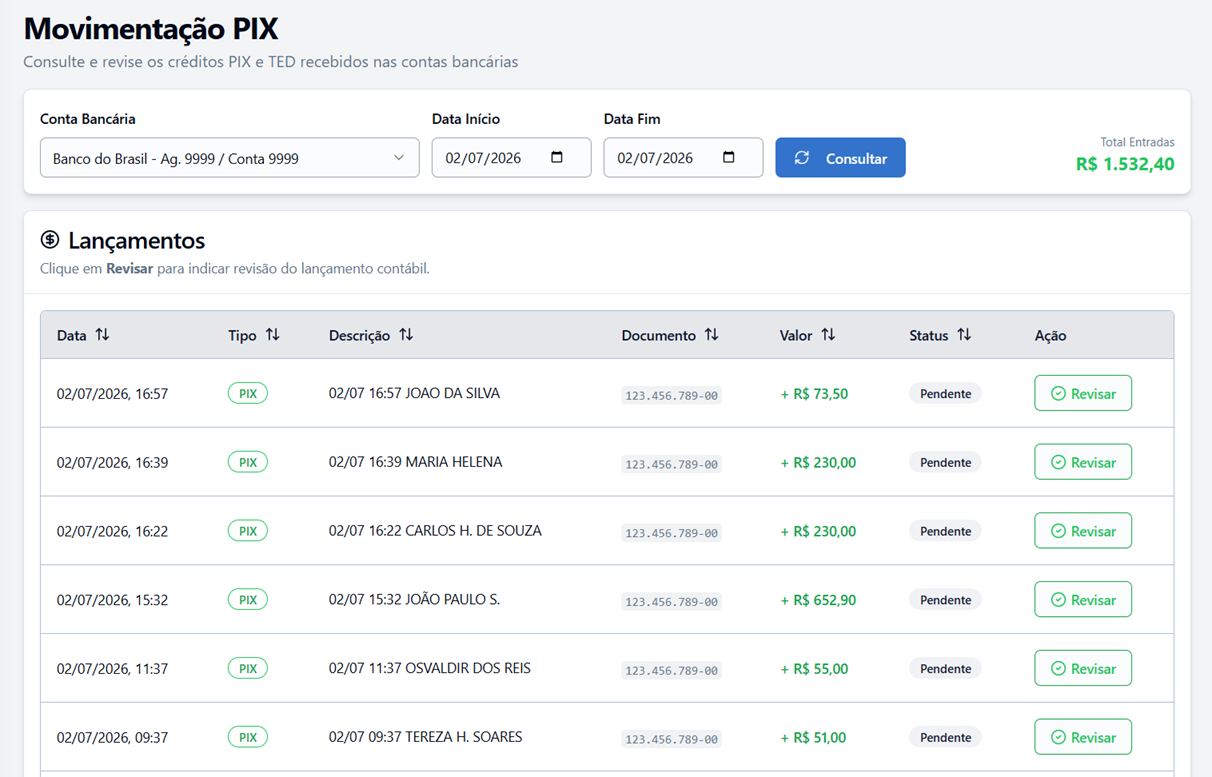Screen dimensions: 1212x777
Task: Click the dollar icon beside Lançamentos heading
Action: [x=50, y=240]
